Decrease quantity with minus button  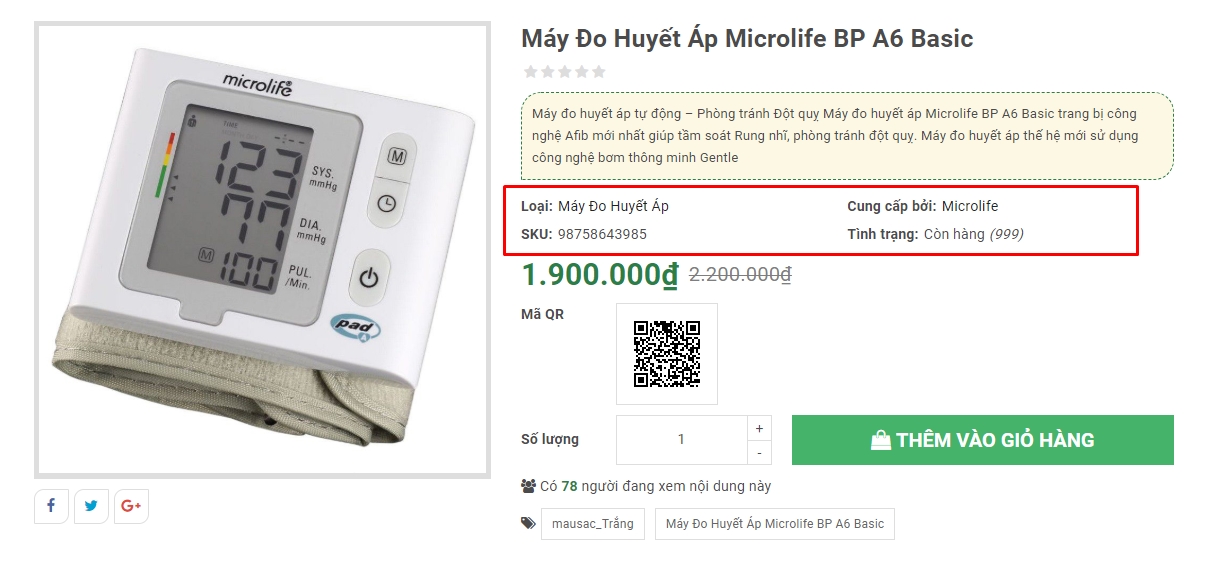pyautogui.click(x=759, y=453)
